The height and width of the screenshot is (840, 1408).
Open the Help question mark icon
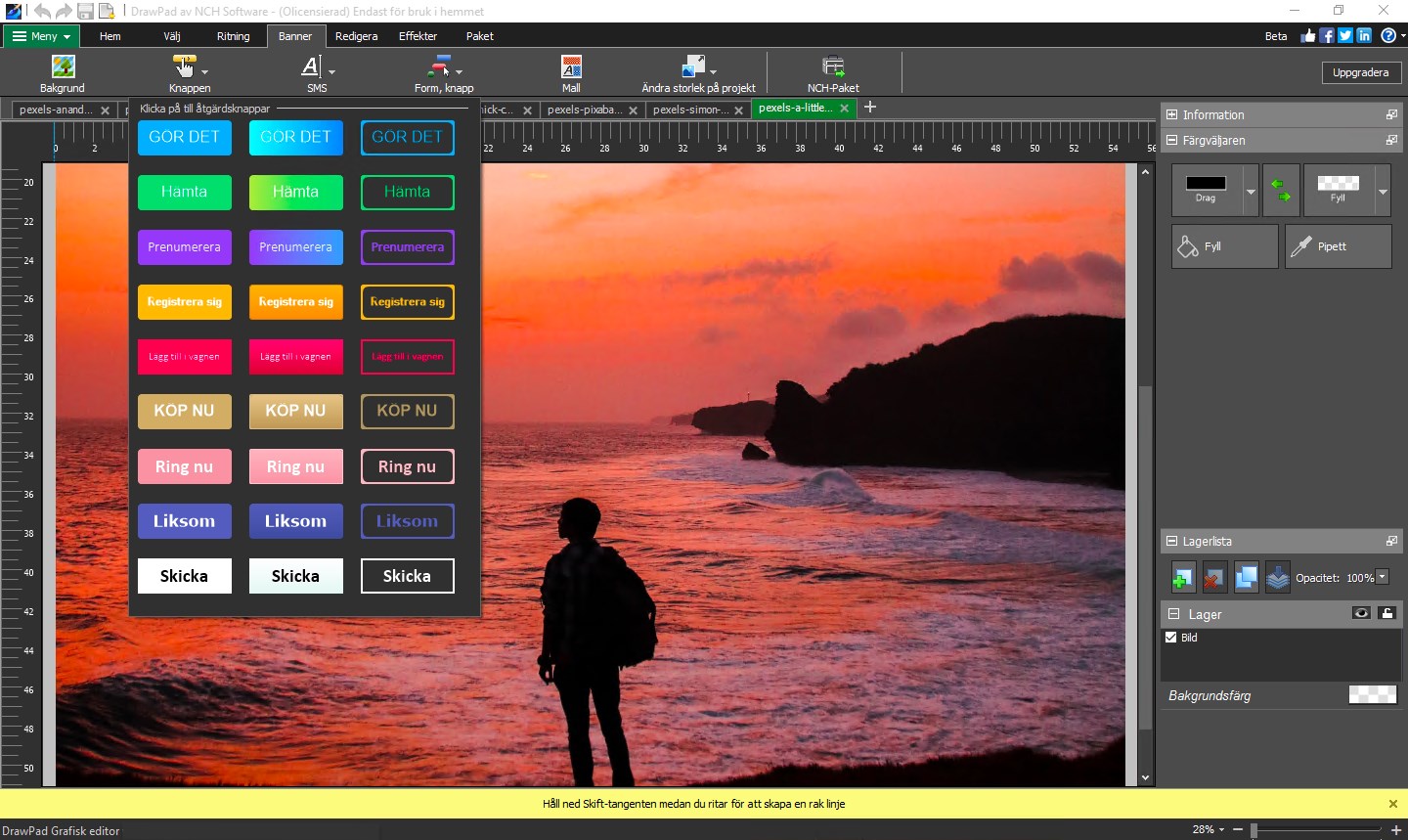[1387, 35]
